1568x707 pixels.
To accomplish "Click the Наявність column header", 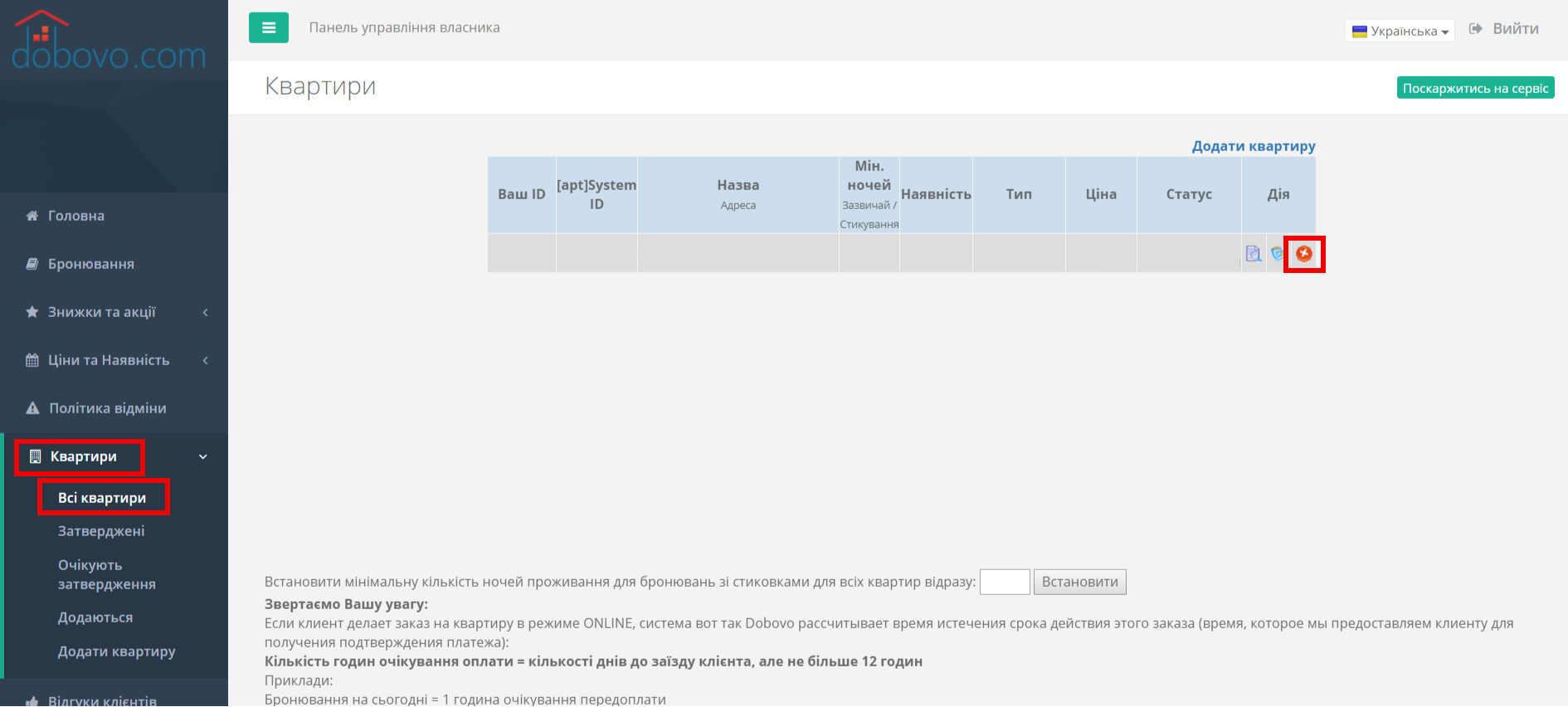I will click(x=936, y=194).
